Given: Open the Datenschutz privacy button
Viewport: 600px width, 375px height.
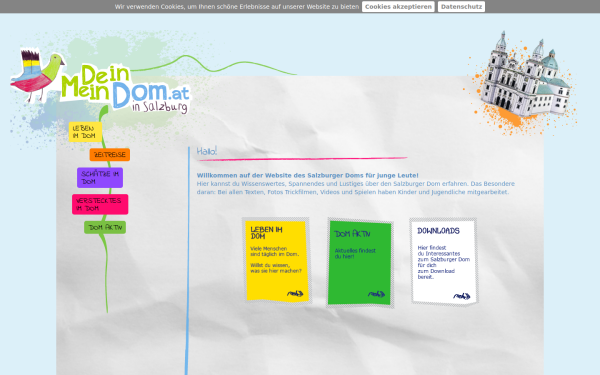Looking at the screenshot, I should coord(461,7).
